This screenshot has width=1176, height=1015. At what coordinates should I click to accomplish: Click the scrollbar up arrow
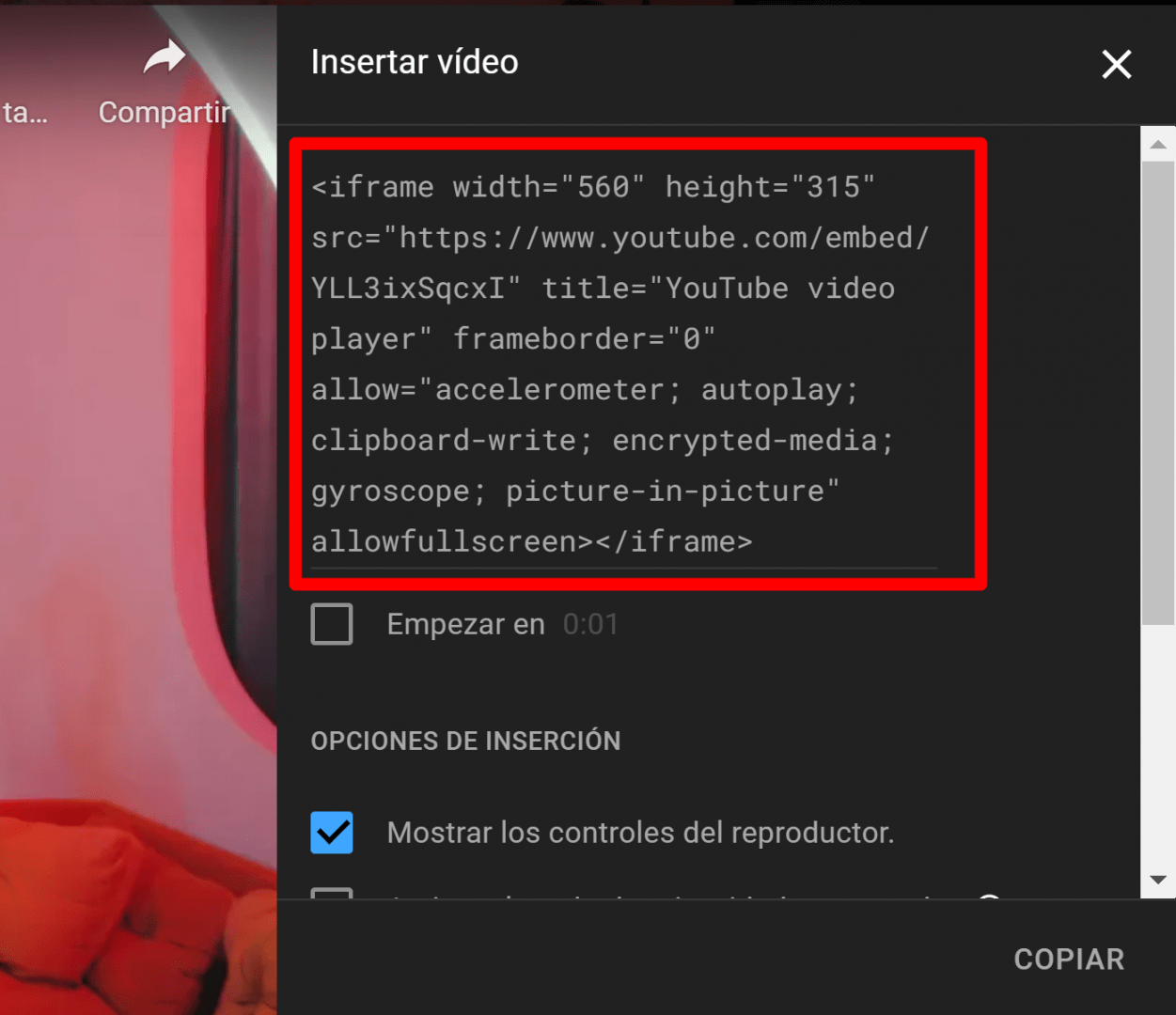[x=1158, y=145]
